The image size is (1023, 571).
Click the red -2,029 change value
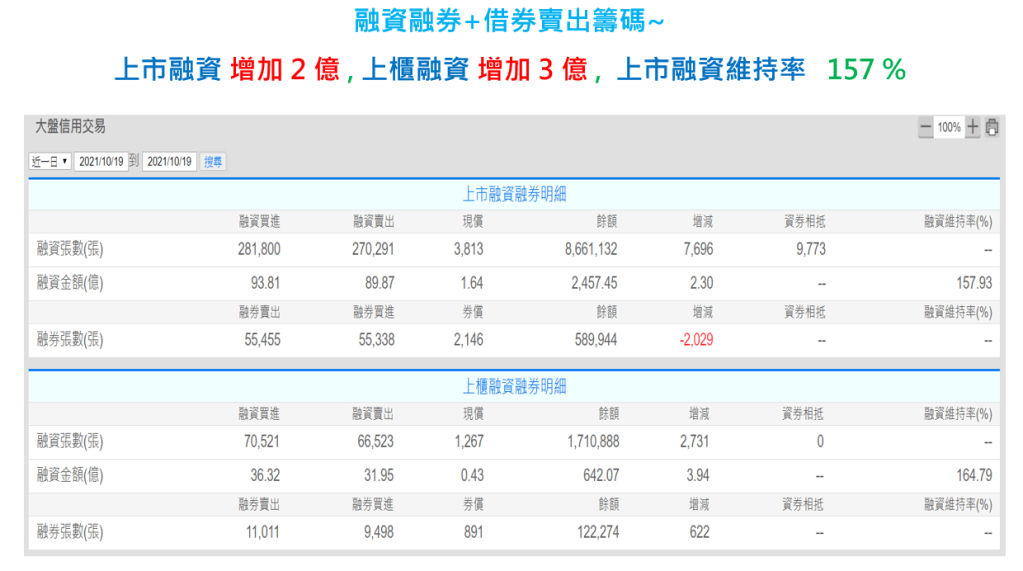coord(696,340)
